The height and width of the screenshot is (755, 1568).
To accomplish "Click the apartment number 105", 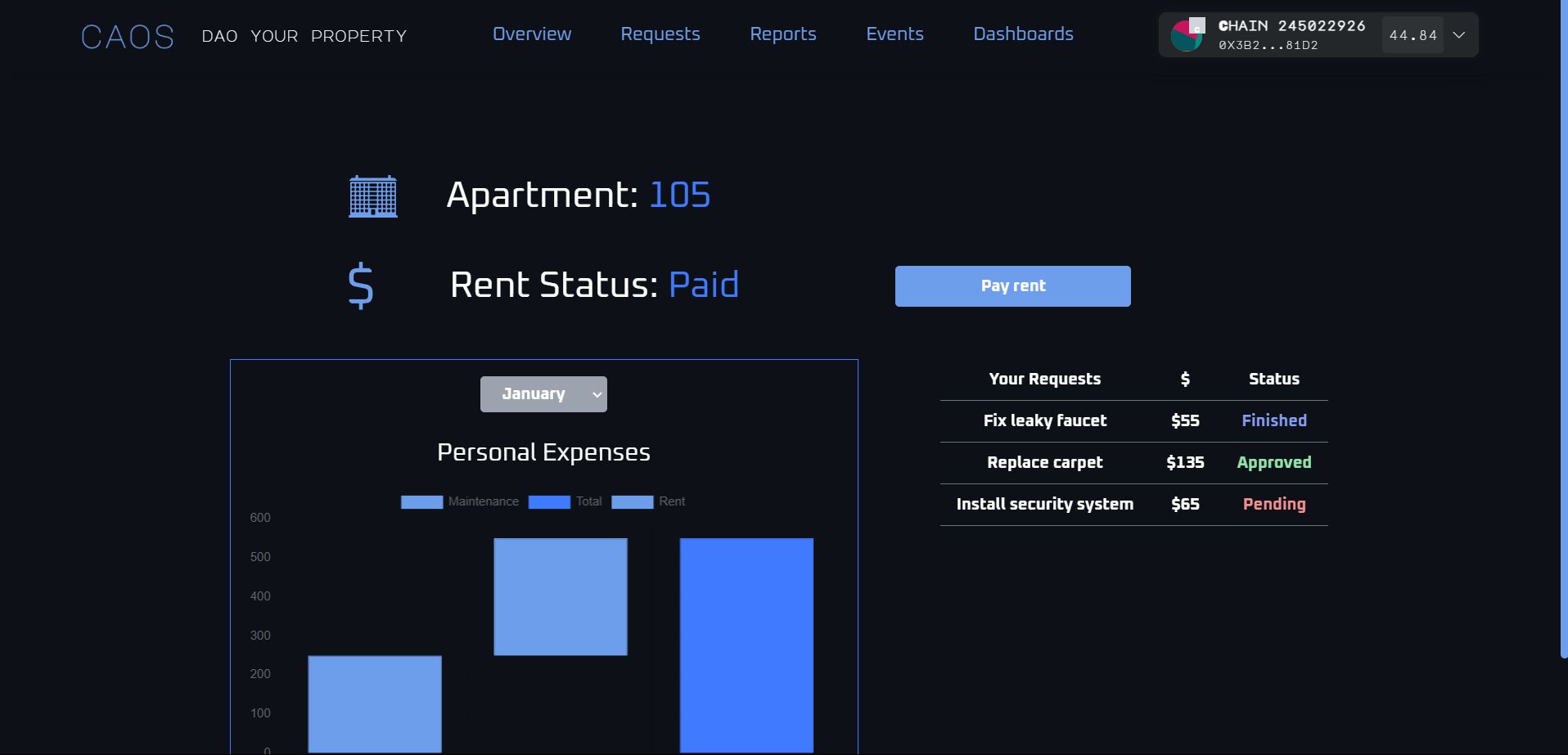I will tap(679, 195).
